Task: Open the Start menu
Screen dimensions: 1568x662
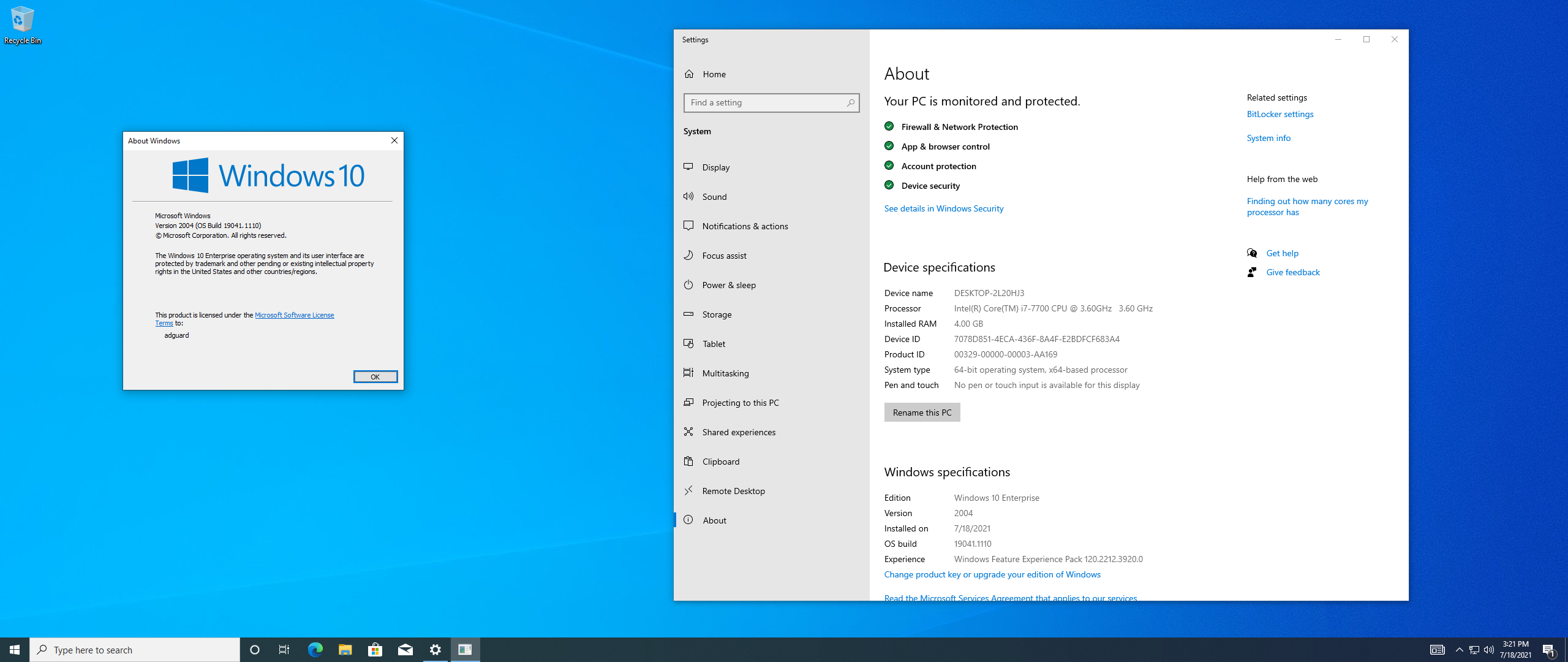Action: click(x=15, y=650)
